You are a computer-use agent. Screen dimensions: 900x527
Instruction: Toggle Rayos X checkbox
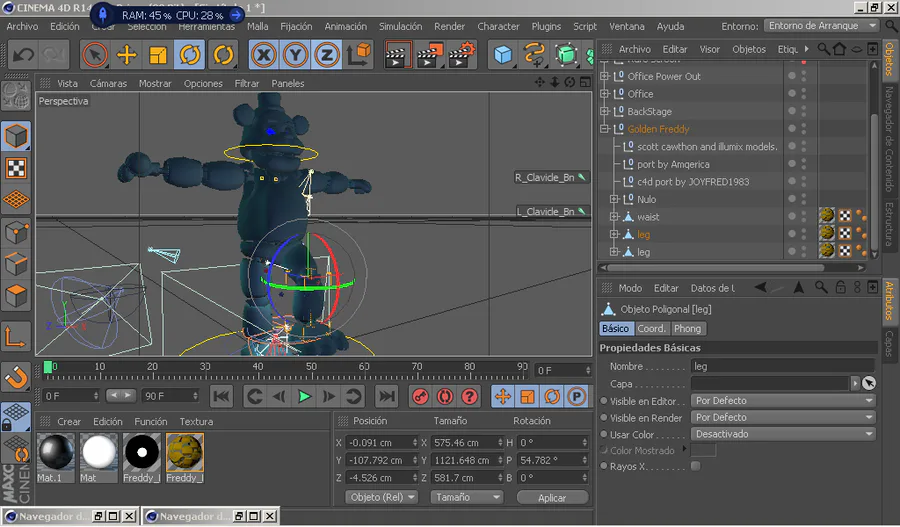[696, 466]
